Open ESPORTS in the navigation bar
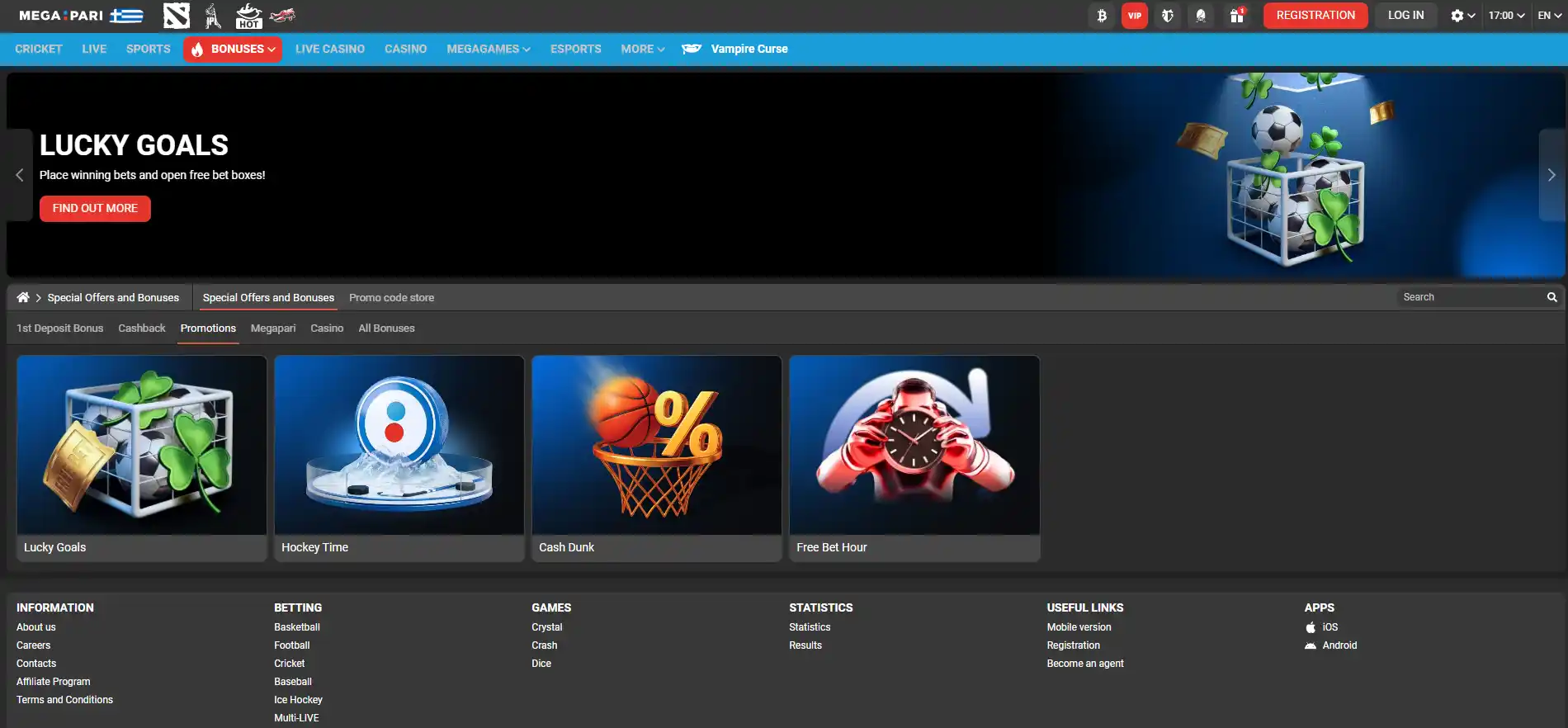 coord(576,49)
